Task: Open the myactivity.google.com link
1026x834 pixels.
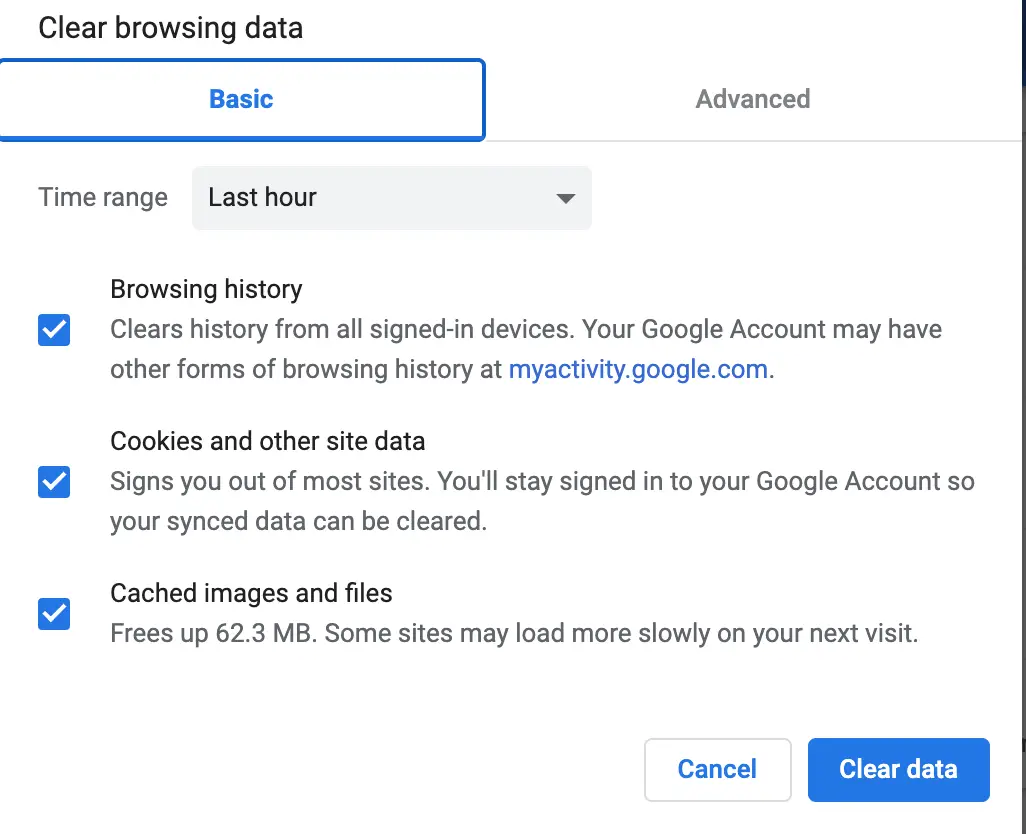Action: (638, 370)
